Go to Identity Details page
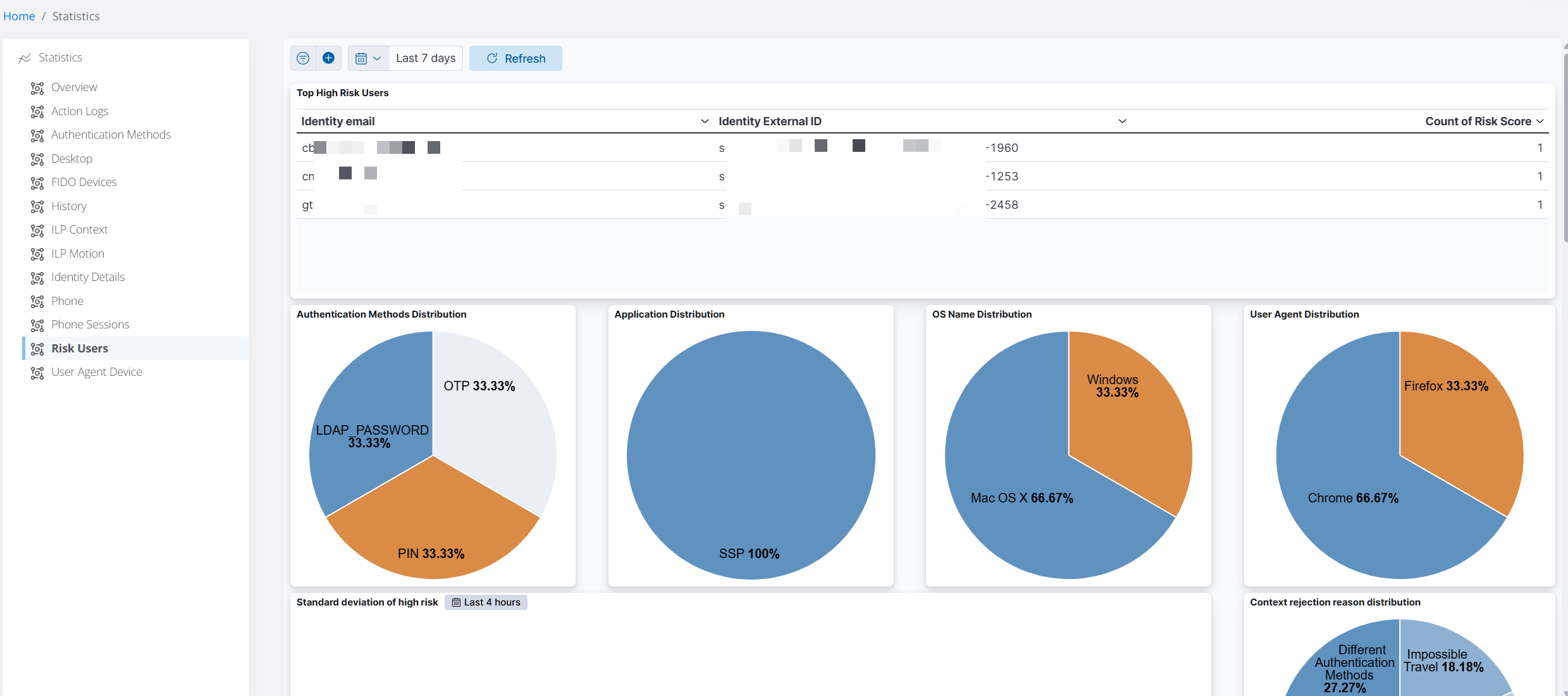This screenshot has width=1568, height=696. (88, 277)
